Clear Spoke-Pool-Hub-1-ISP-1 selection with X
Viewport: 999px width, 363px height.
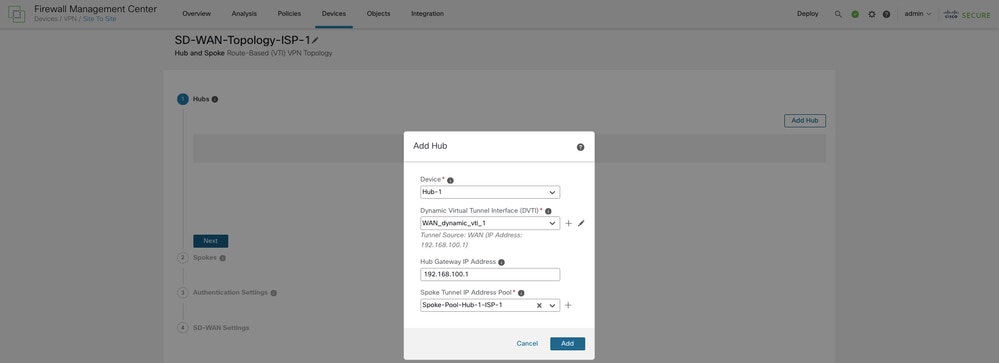coord(539,306)
